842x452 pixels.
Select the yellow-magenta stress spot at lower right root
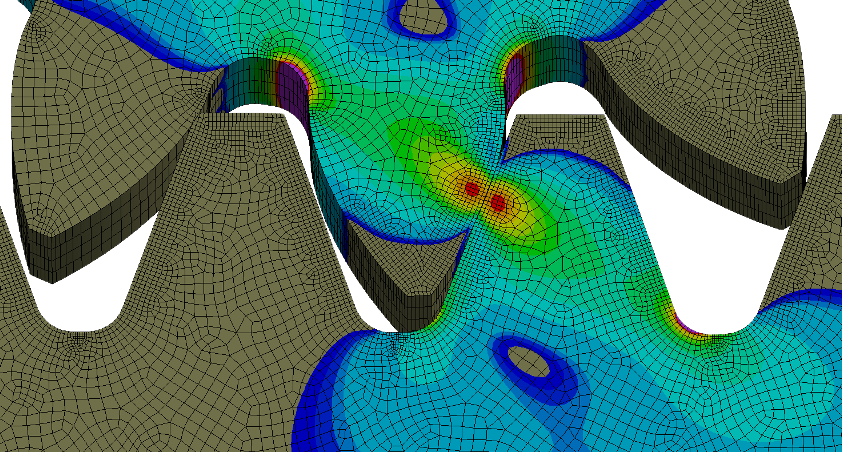tap(685, 323)
